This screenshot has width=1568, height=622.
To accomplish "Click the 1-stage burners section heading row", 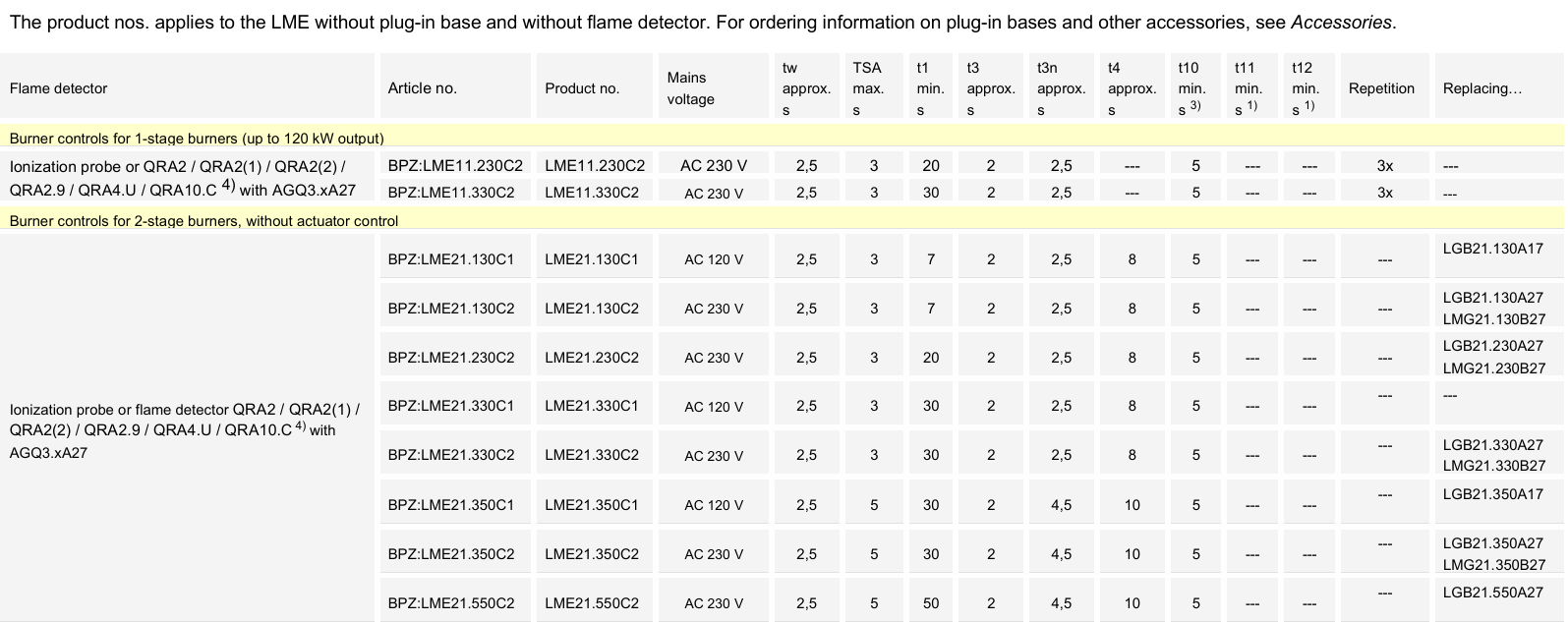I will [197, 139].
